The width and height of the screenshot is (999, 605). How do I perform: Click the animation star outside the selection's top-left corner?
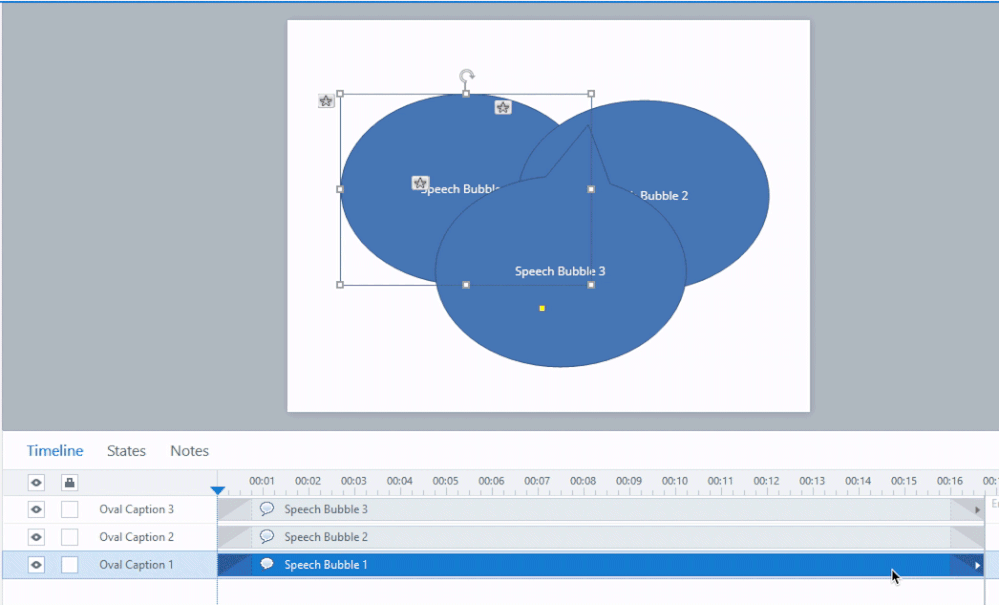click(326, 101)
